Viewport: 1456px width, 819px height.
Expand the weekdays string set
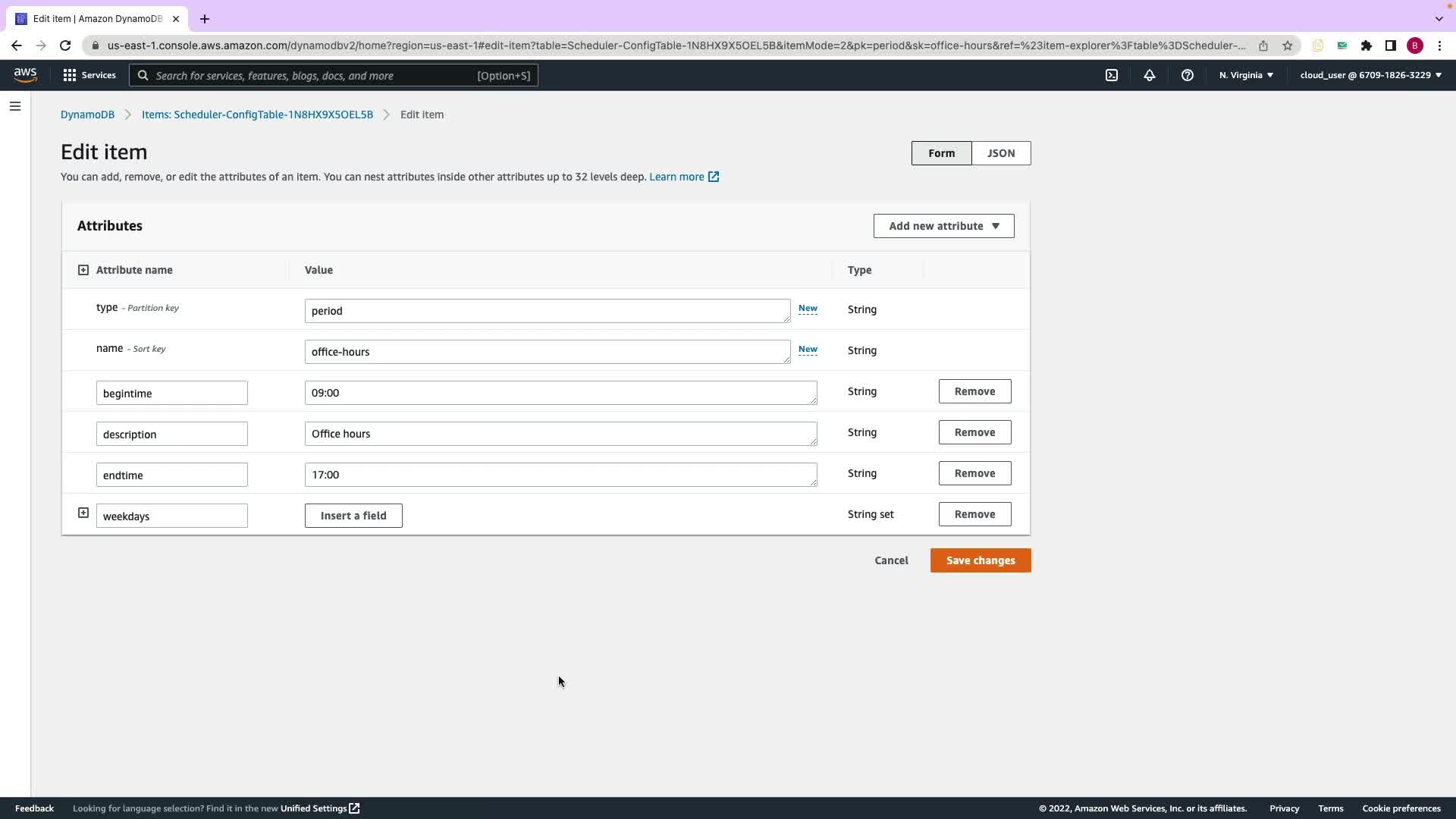[x=83, y=513]
